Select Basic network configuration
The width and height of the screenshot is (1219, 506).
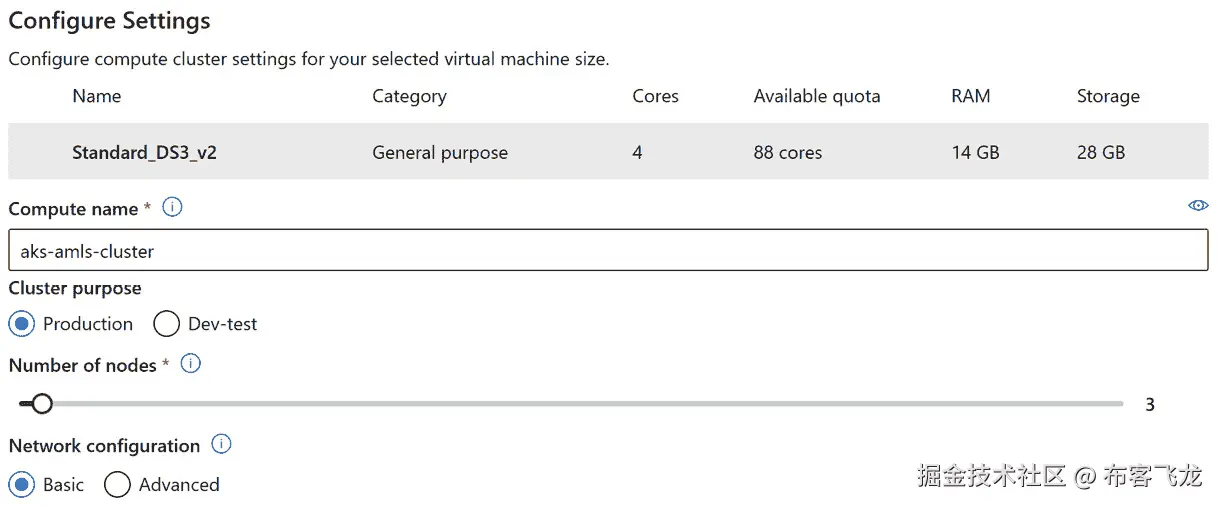(x=21, y=485)
